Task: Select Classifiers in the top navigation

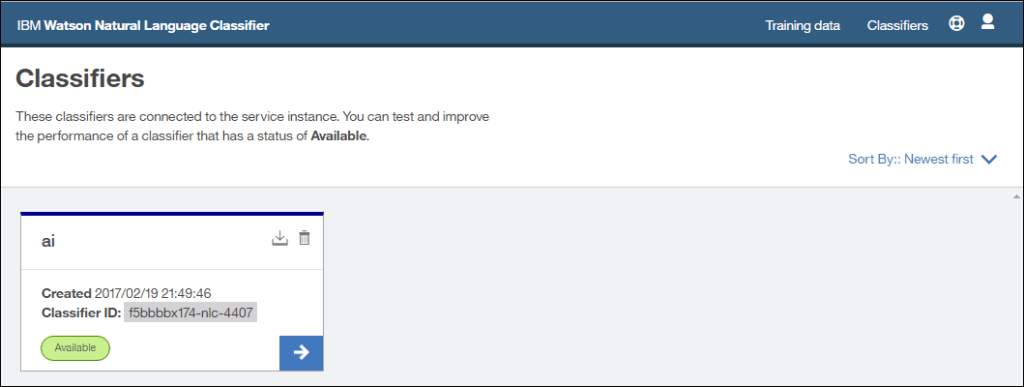Action: click(x=897, y=26)
